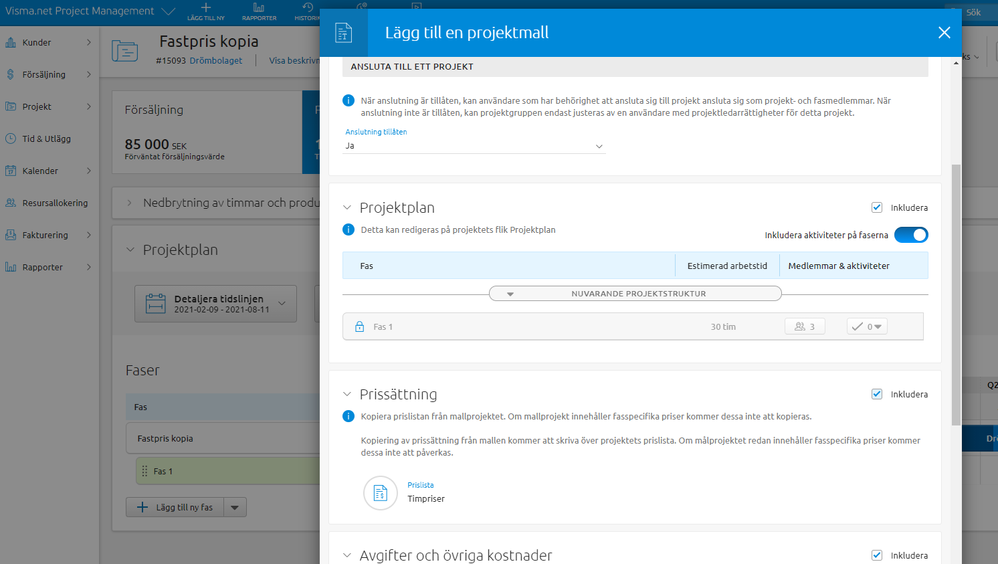Screen dimensions: 998x564
Task: Click the lock icon beside Fas 1
Action: tap(359, 326)
